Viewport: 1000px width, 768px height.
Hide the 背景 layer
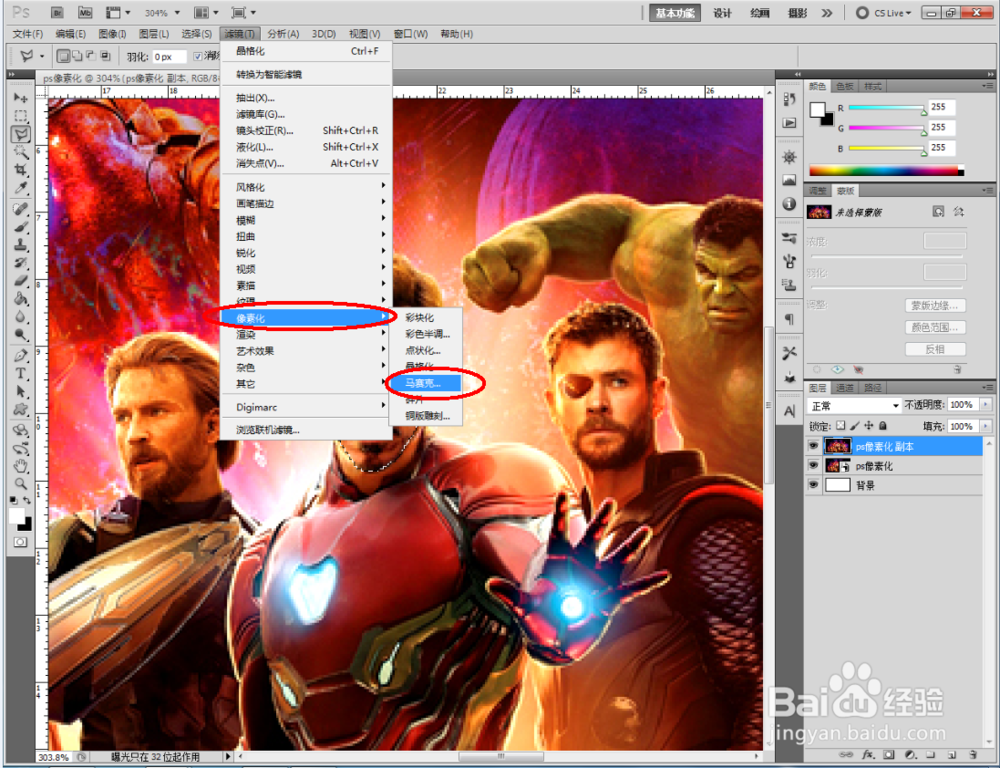[813, 485]
